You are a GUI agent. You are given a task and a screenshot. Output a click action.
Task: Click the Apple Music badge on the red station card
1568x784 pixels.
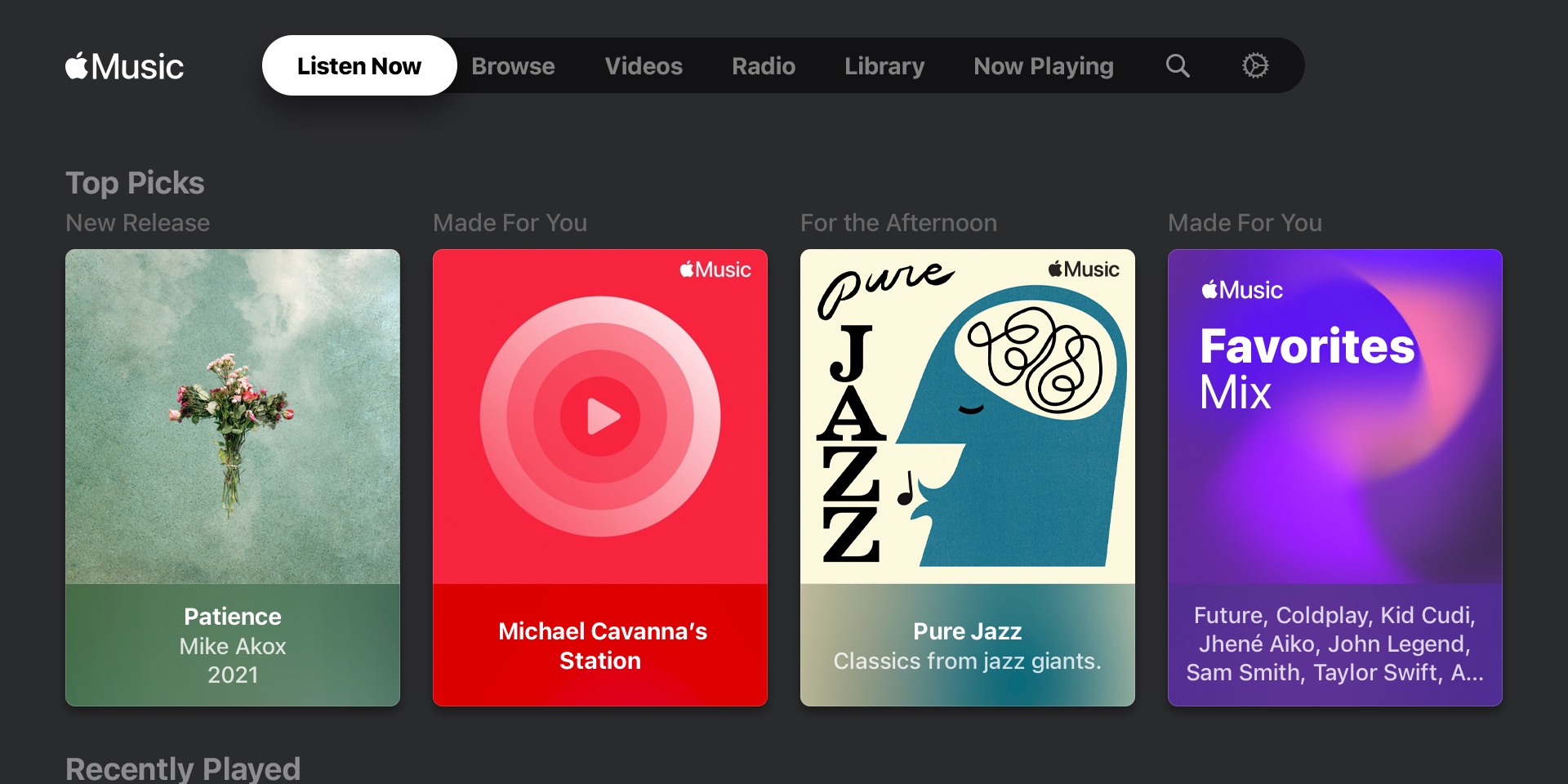point(715,269)
